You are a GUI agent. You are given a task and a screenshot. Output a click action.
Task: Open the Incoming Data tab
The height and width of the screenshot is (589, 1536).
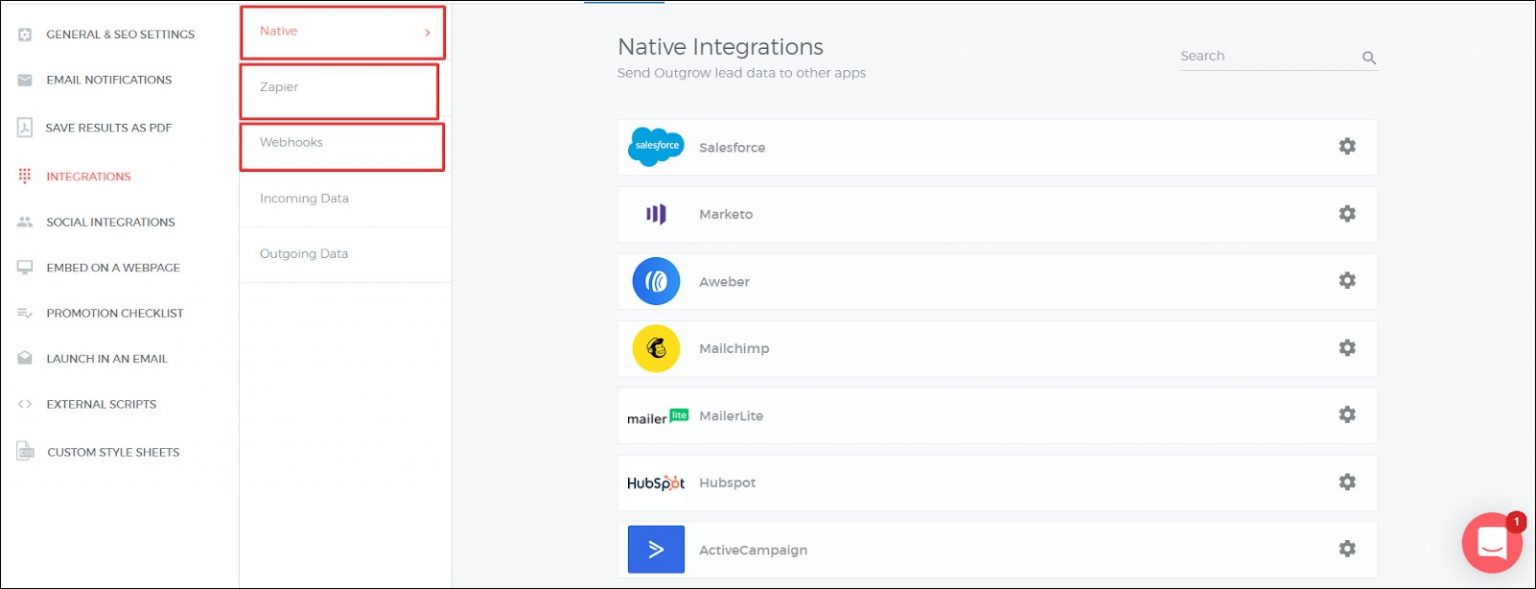(304, 199)
